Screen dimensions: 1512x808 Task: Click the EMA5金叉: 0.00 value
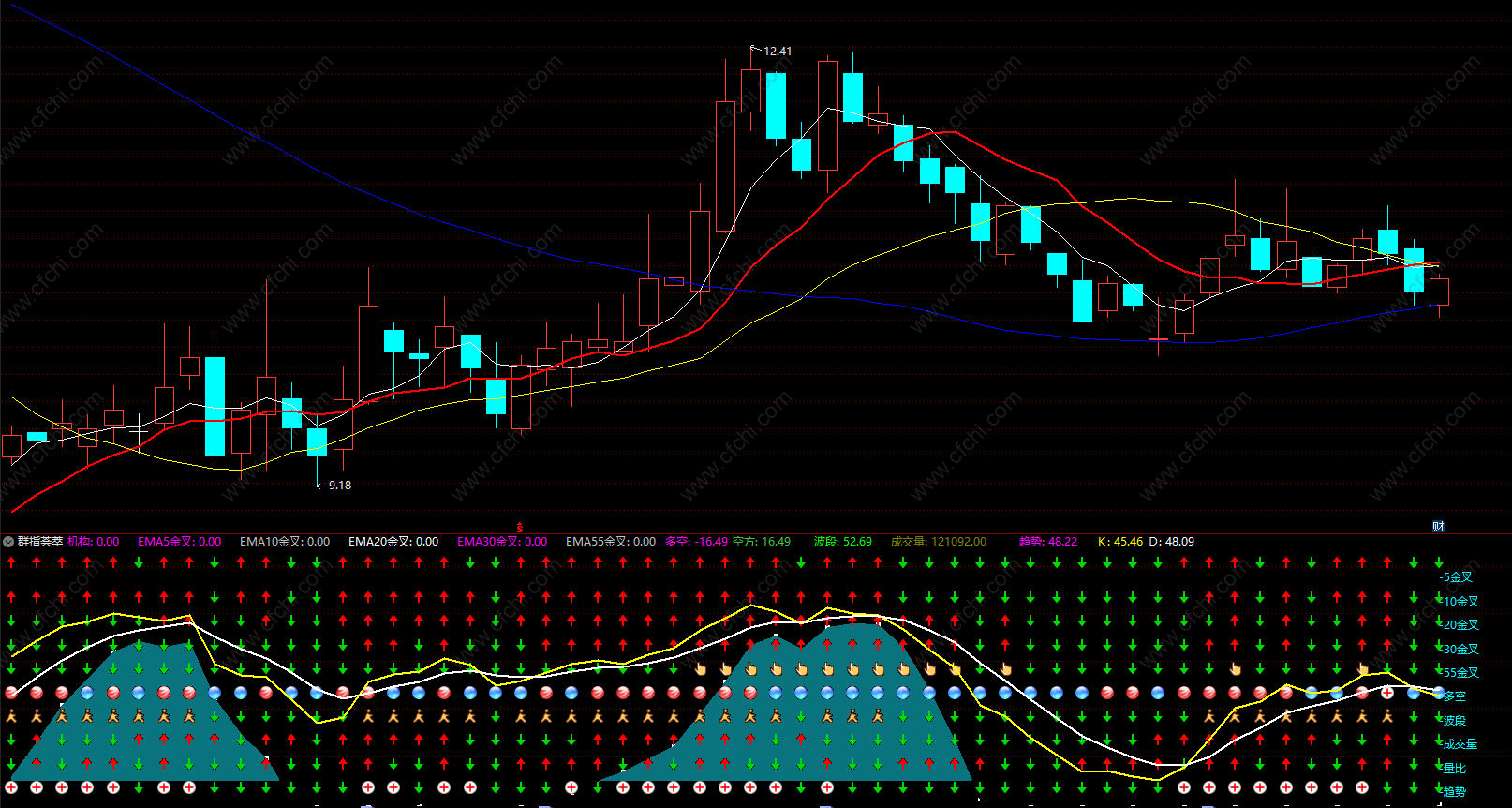tap(180, 542)
